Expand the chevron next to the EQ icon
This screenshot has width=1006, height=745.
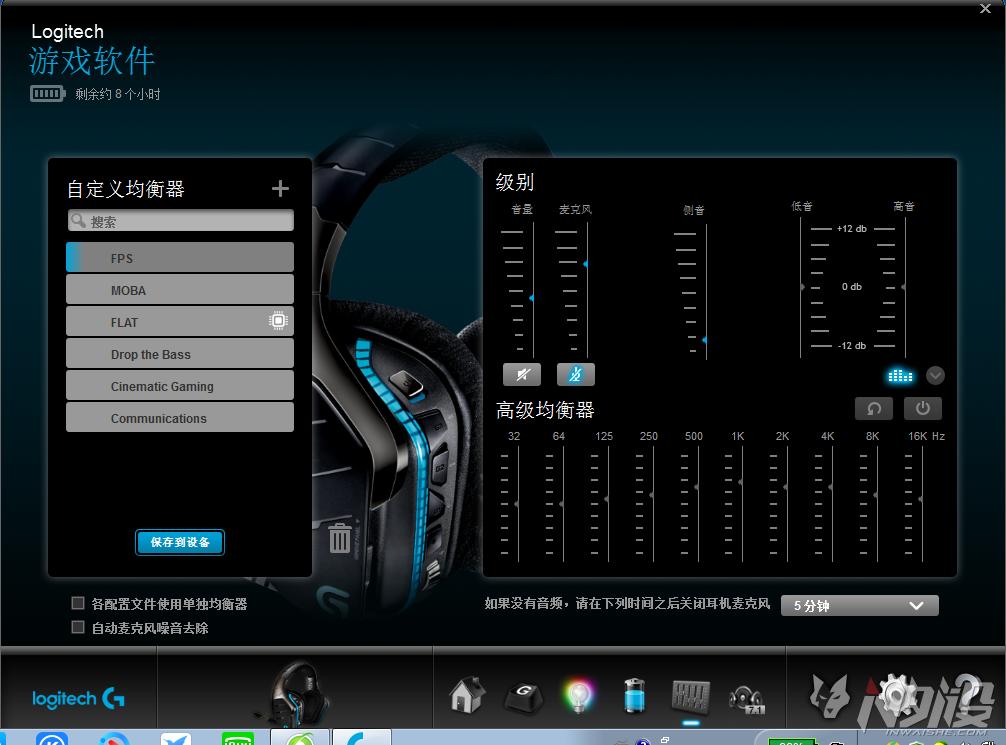(x=935, y=375)
